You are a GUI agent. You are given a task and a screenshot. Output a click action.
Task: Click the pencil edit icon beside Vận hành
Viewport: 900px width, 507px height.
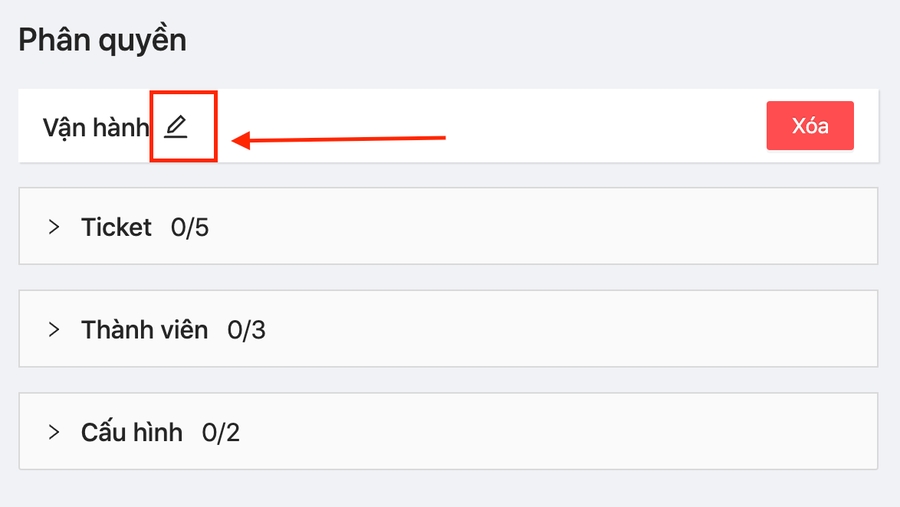point(176,126)
